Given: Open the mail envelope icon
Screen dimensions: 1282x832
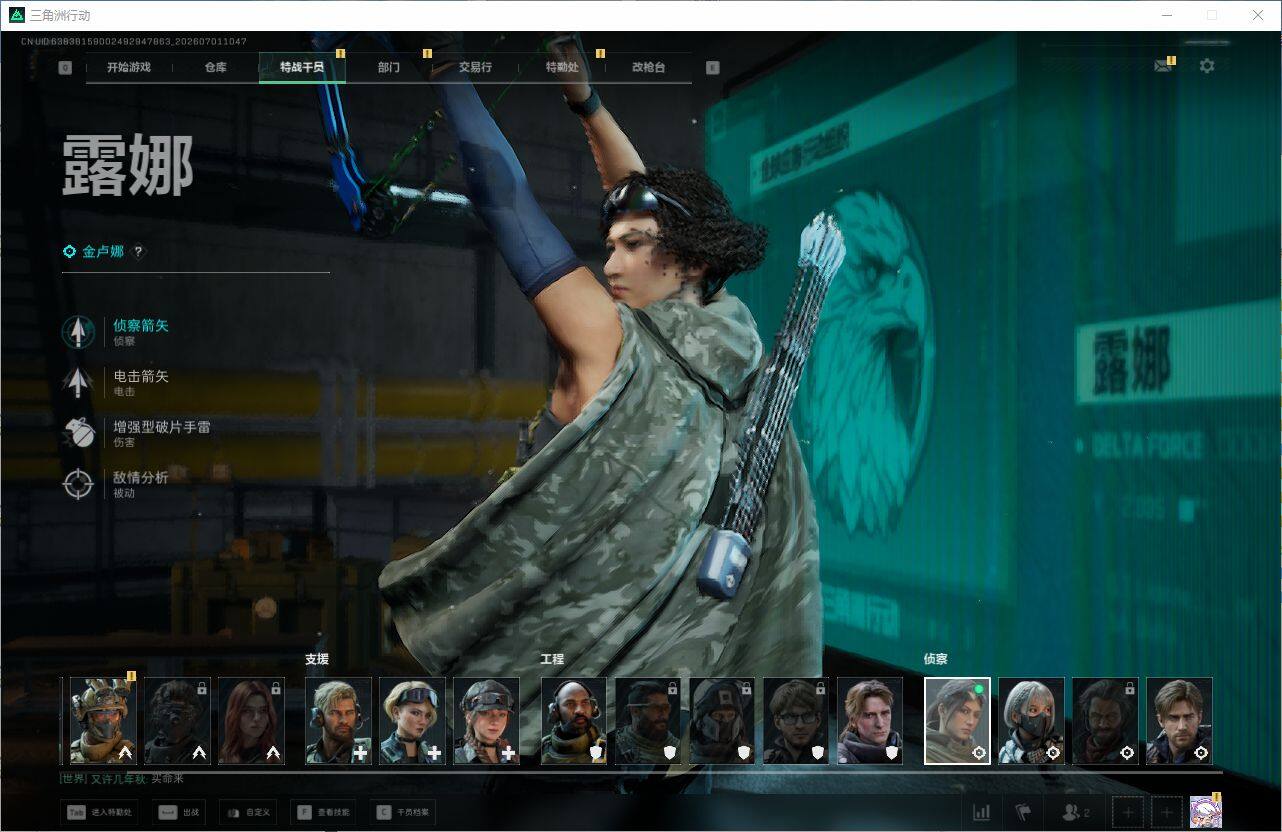Looking at the screenshot, I should click(x=1163, y=66).
